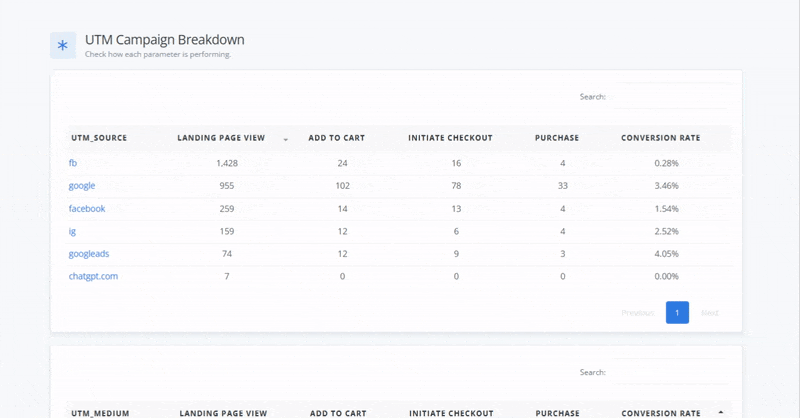The image size is (800, 418).
Task: Click the Previous pagination button
Action: click(638, 313)
